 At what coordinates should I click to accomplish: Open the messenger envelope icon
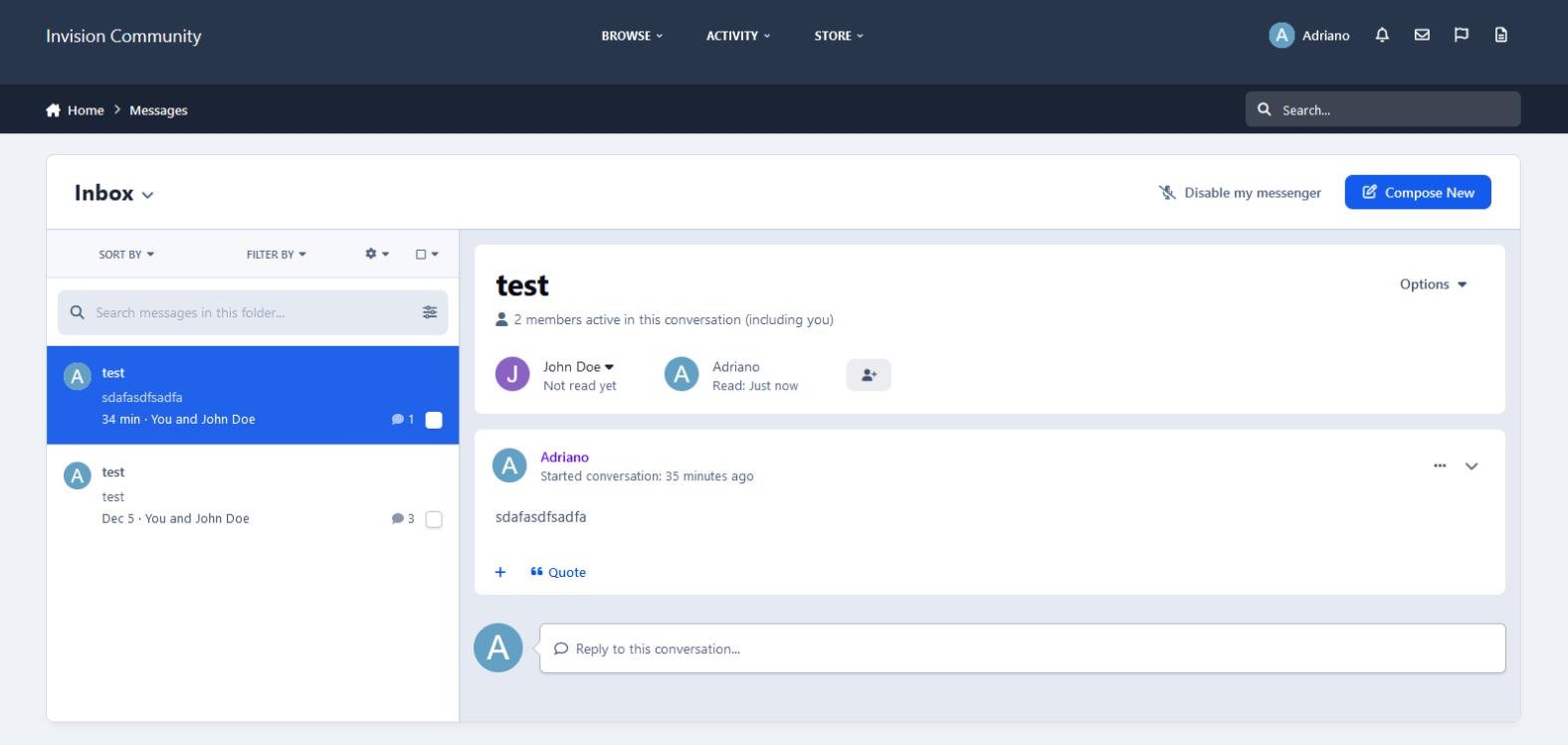pyautogui.click(x=1422, y=35)
